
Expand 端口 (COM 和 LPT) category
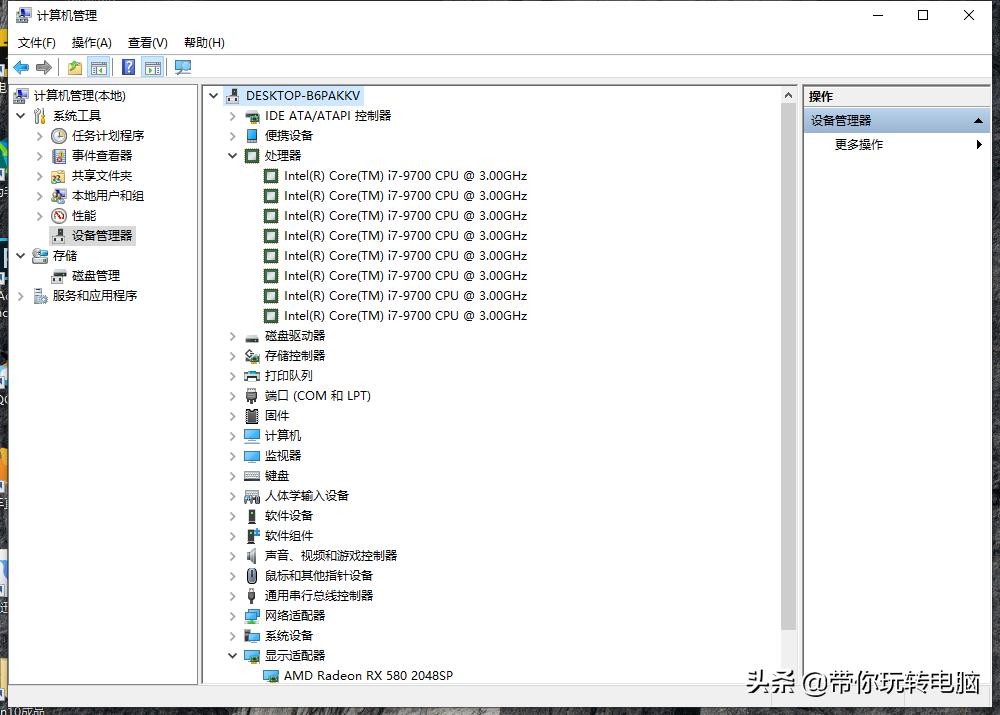[233, 396]
